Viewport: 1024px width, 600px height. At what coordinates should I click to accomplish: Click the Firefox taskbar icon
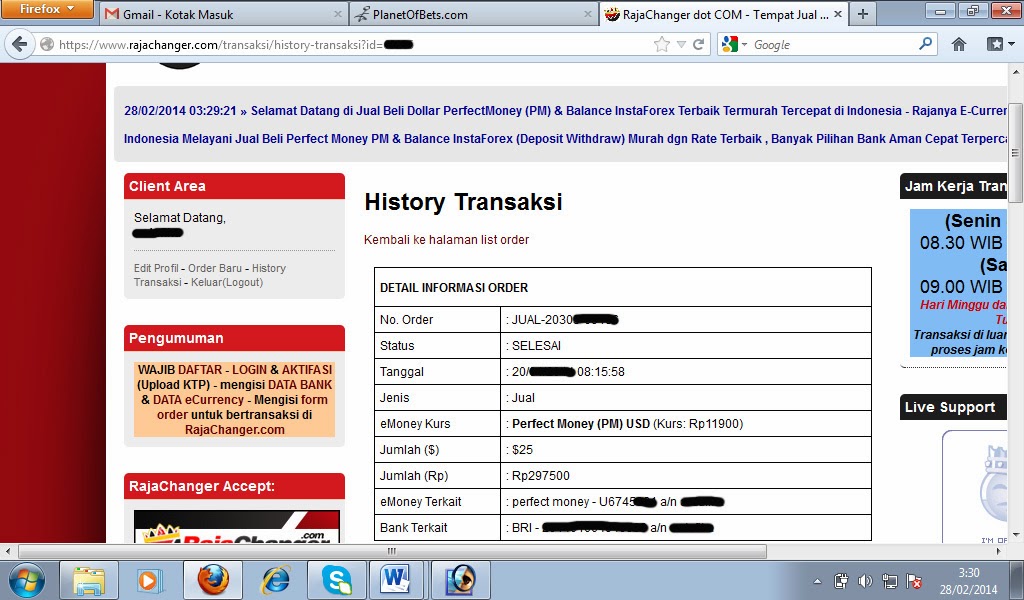click(213, 580)
